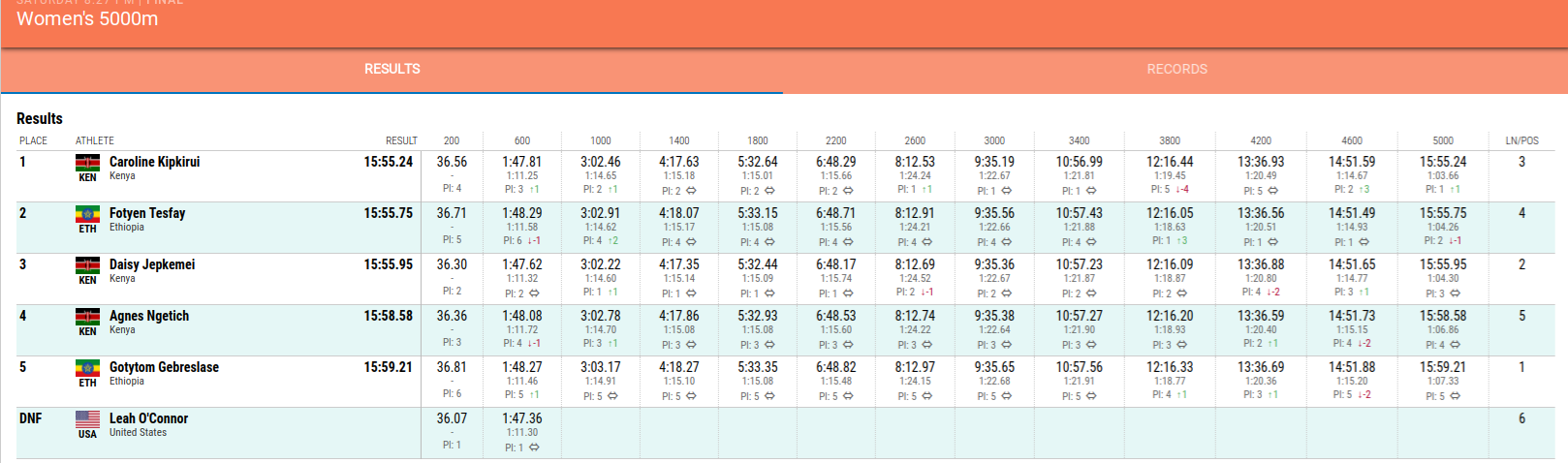1568x463 pixels.
Task: Click Ngetich's 4200 split 13:36.59
Action: (x=1261, y=316)
